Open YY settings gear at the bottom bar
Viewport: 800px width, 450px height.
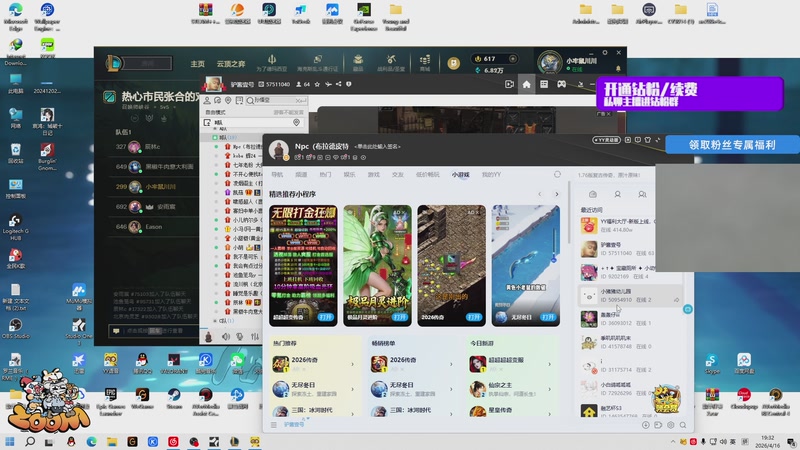670,425
